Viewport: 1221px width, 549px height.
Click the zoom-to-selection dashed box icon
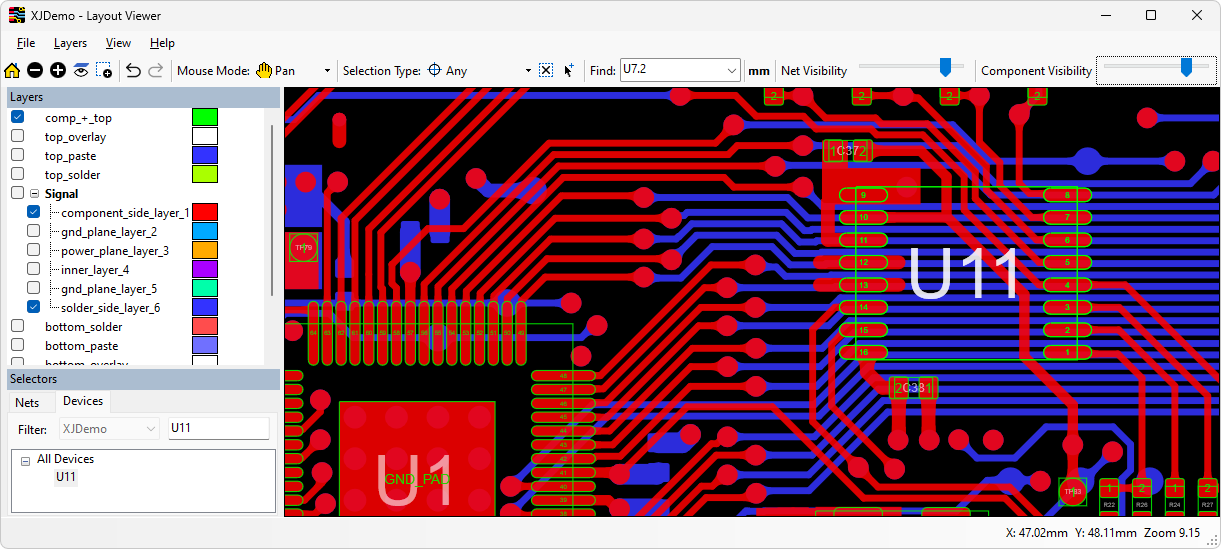(104, 70)
